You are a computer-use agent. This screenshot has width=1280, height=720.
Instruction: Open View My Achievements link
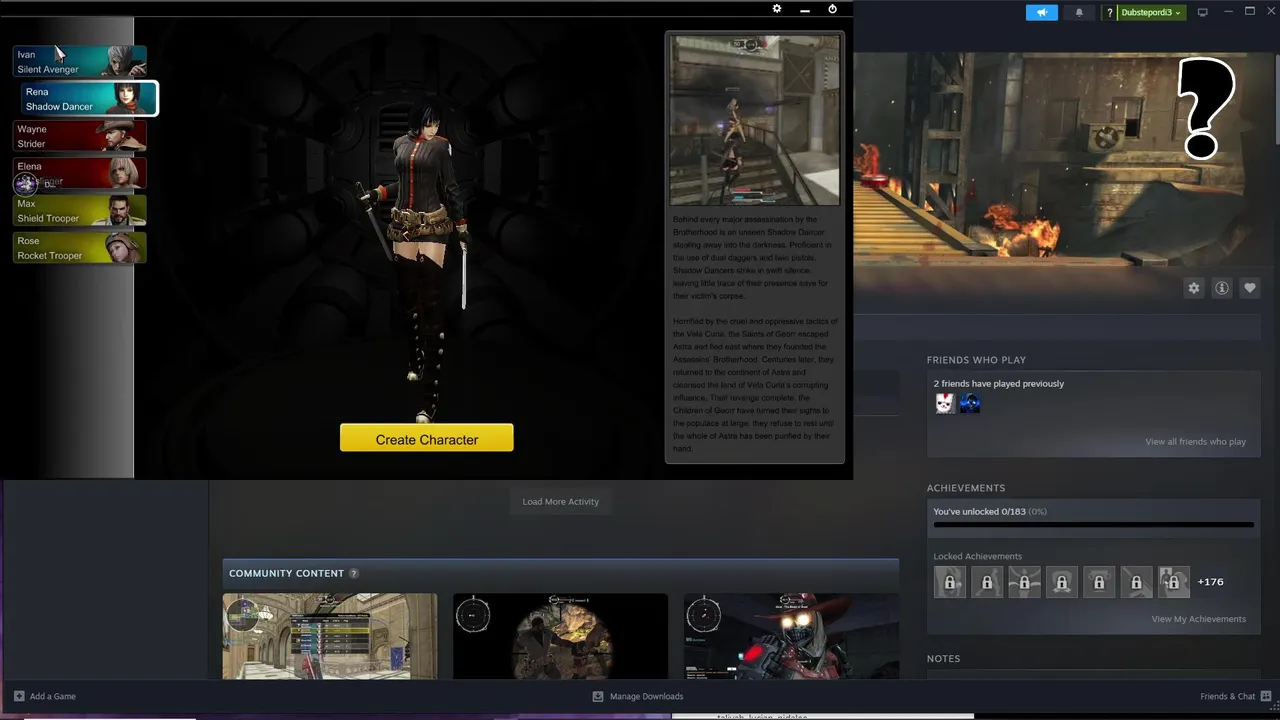pos(1198,619)
